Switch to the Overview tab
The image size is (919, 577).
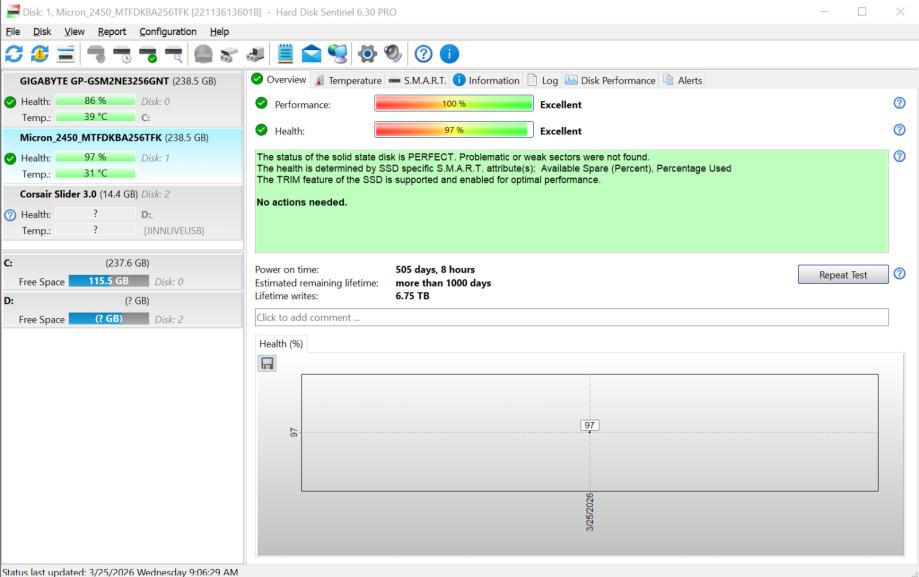coord(279,79)
